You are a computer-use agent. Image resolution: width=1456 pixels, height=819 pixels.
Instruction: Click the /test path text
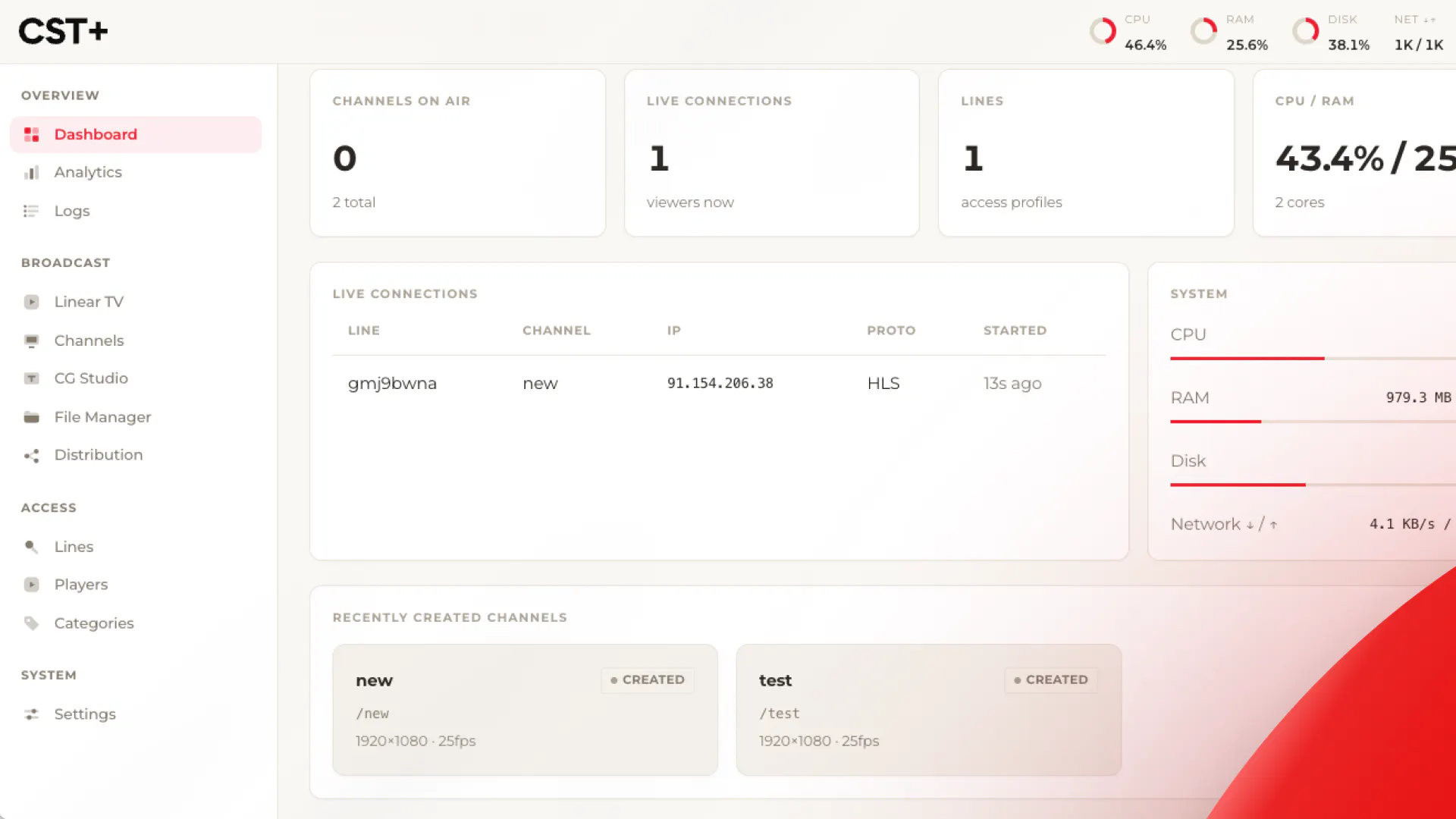(x=780, y=714)
